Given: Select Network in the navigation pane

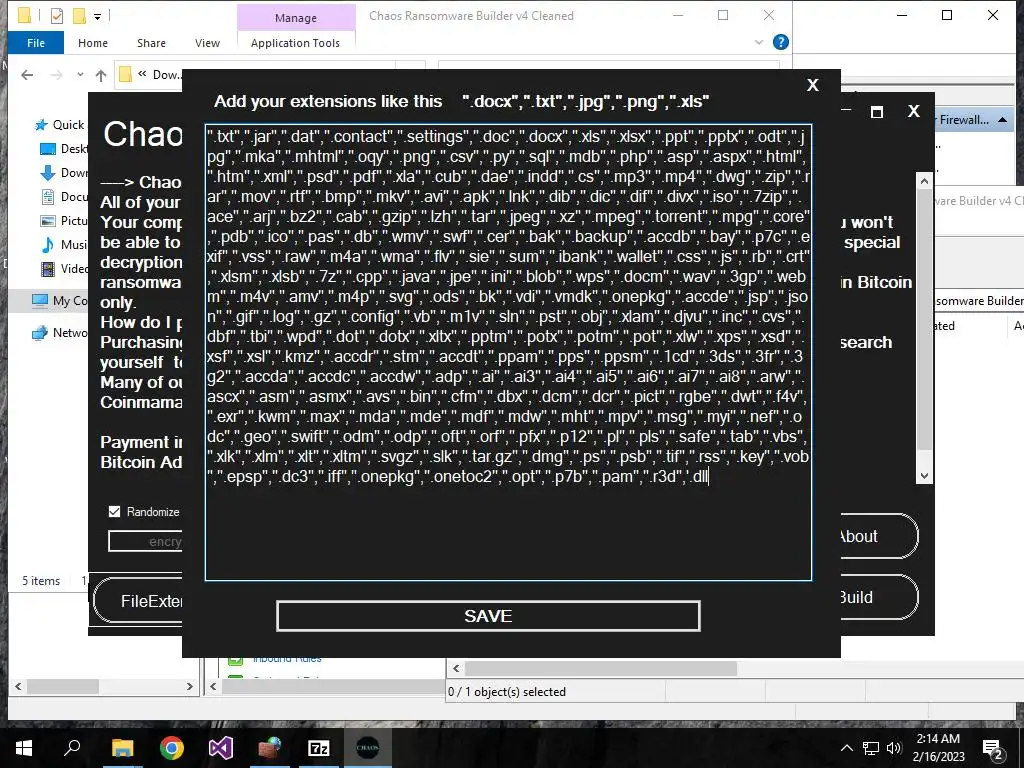Looking at the screenshot, I should click(59, 332).
